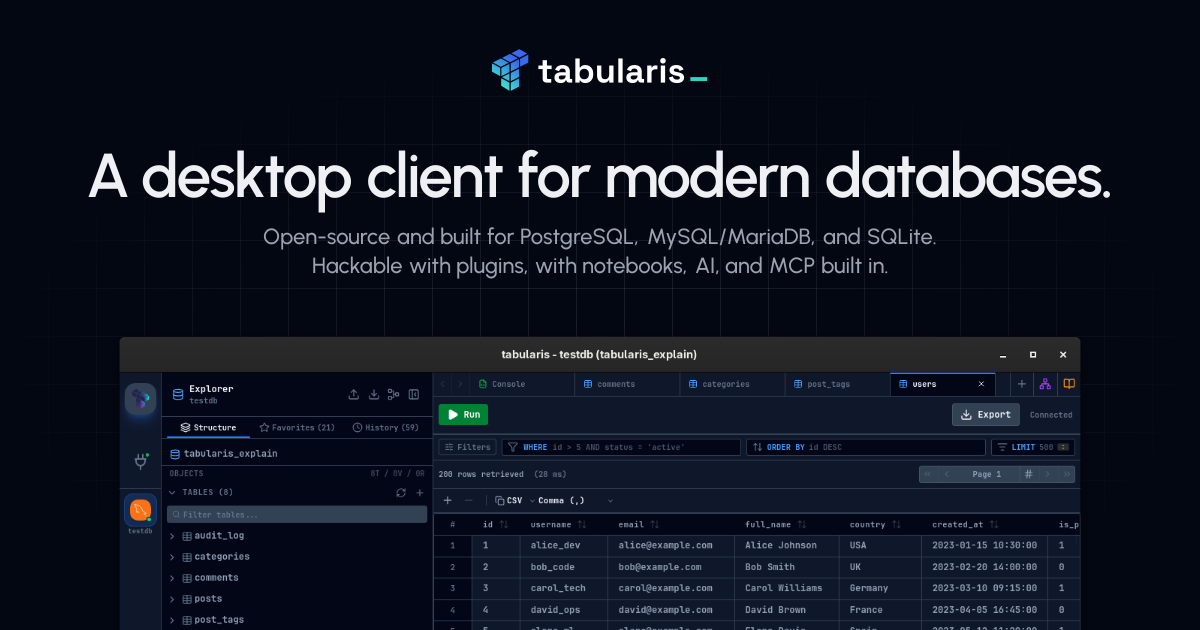Toggle the Filters button
The width and height of the screenshot is (1200, 630).
467,447
